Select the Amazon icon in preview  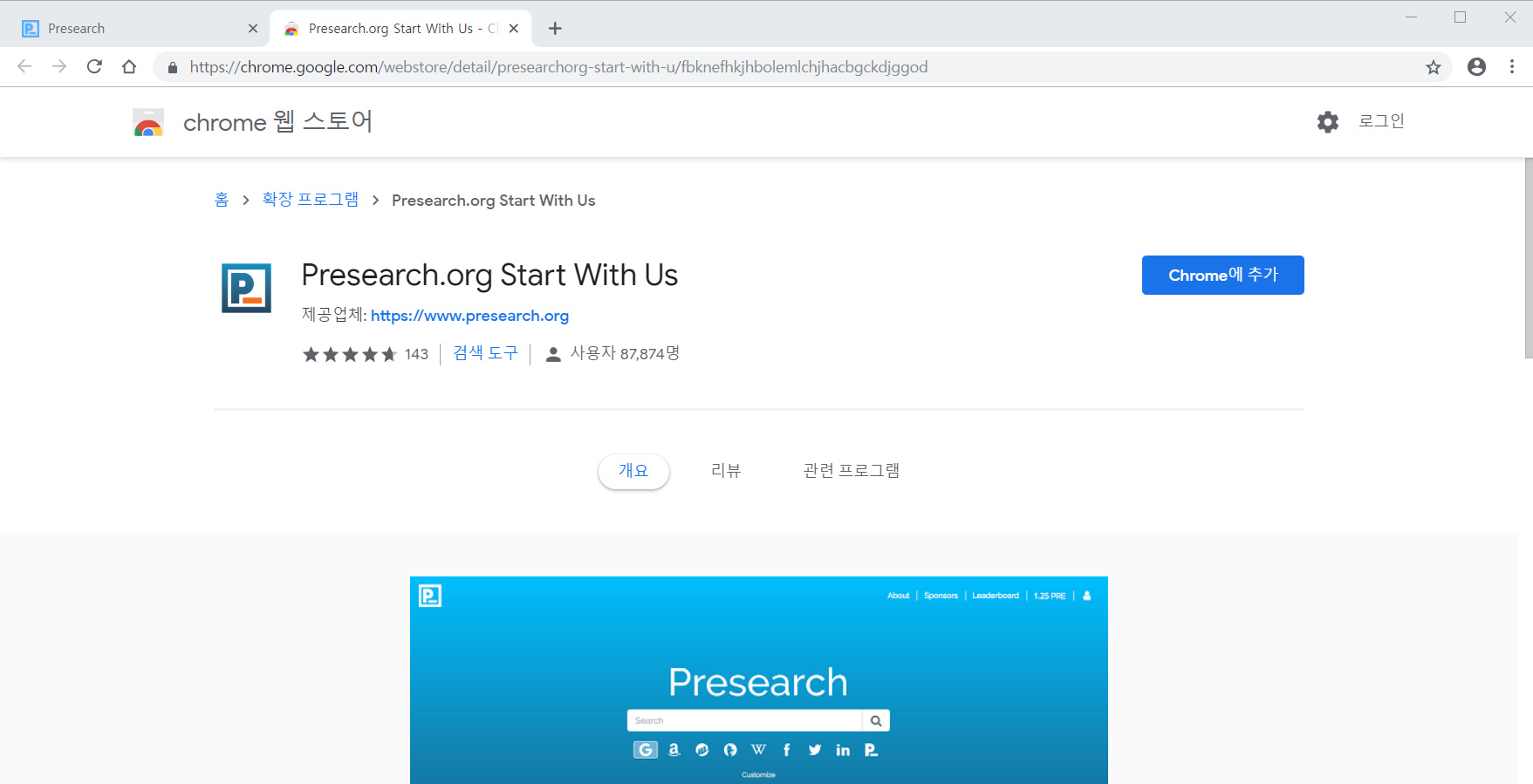(674, 750)
